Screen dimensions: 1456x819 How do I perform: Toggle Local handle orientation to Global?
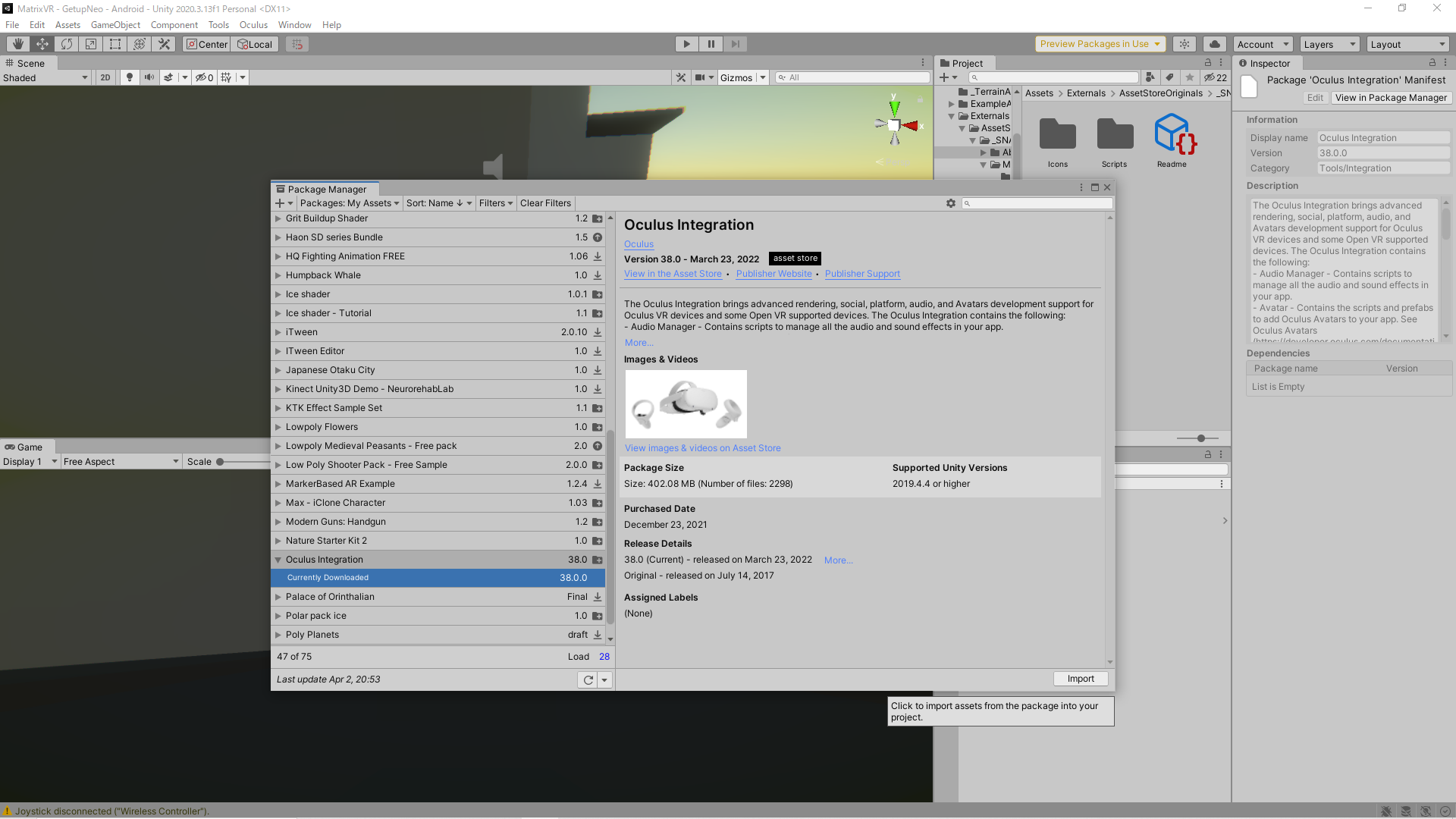pyautogui.click(x=254, y=43)
